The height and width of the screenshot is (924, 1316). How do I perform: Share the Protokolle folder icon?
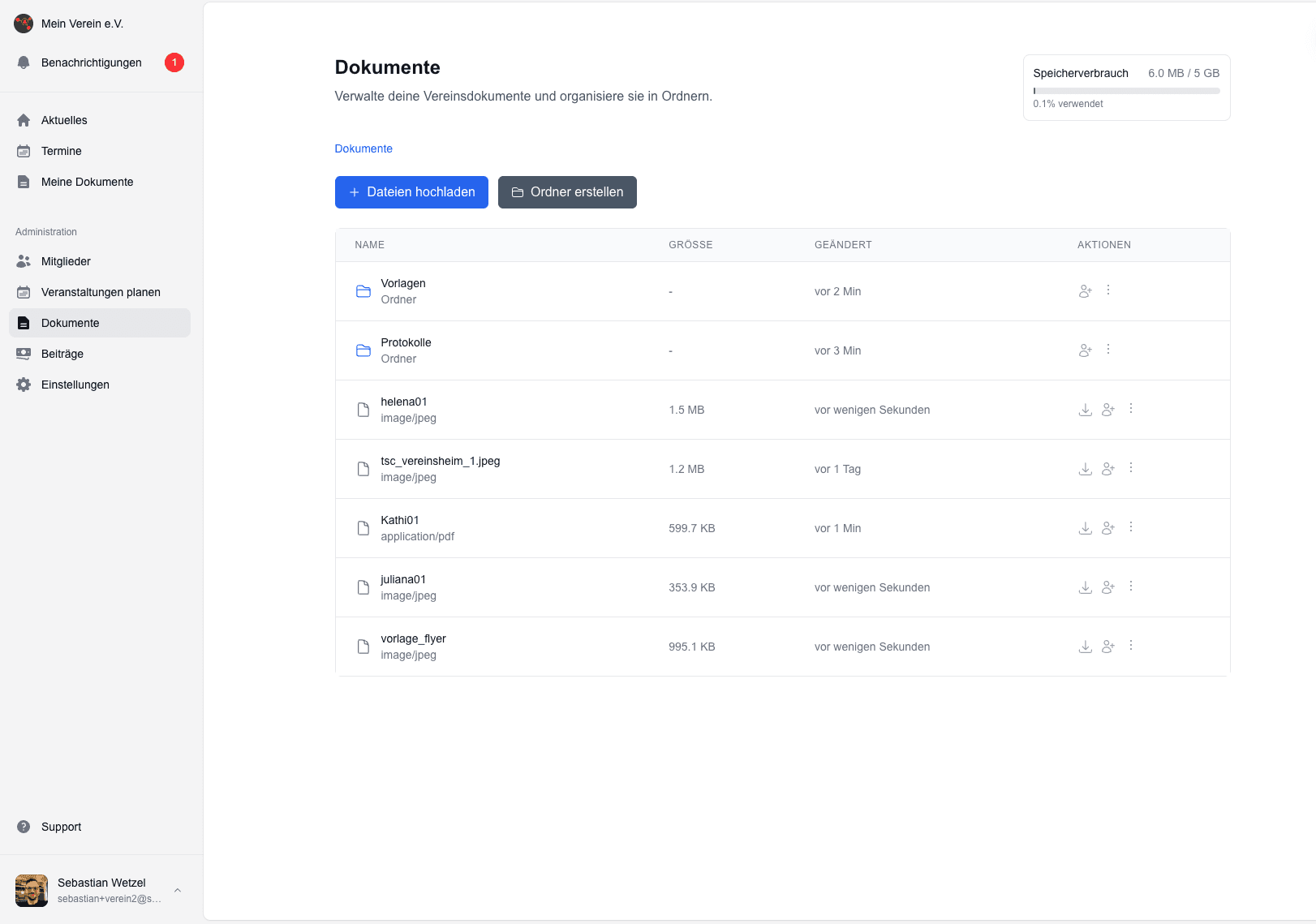click(x=1086, y=350)
